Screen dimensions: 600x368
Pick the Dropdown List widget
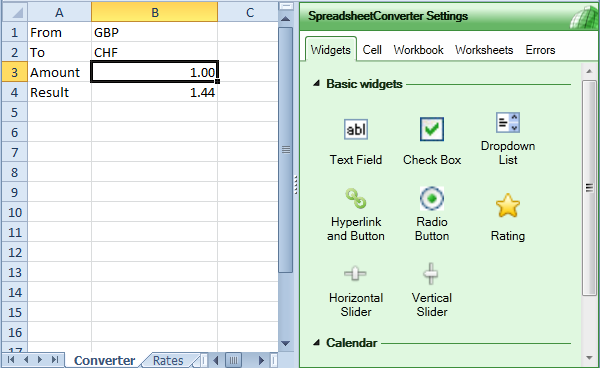(x=508, y=123)
